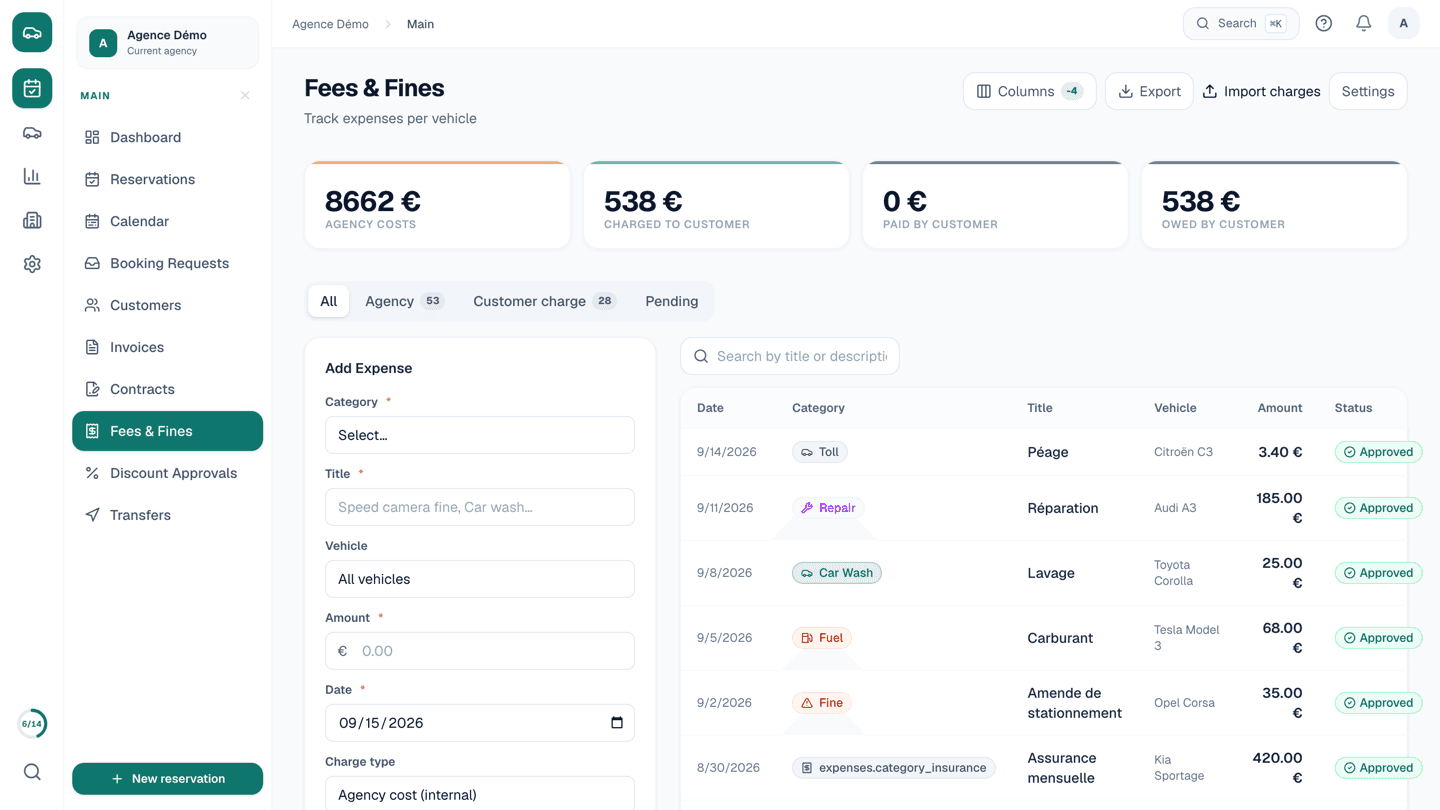1440x810 pixels.
Task: Open Calendar in the sidebar
Action: click(167, 221)
